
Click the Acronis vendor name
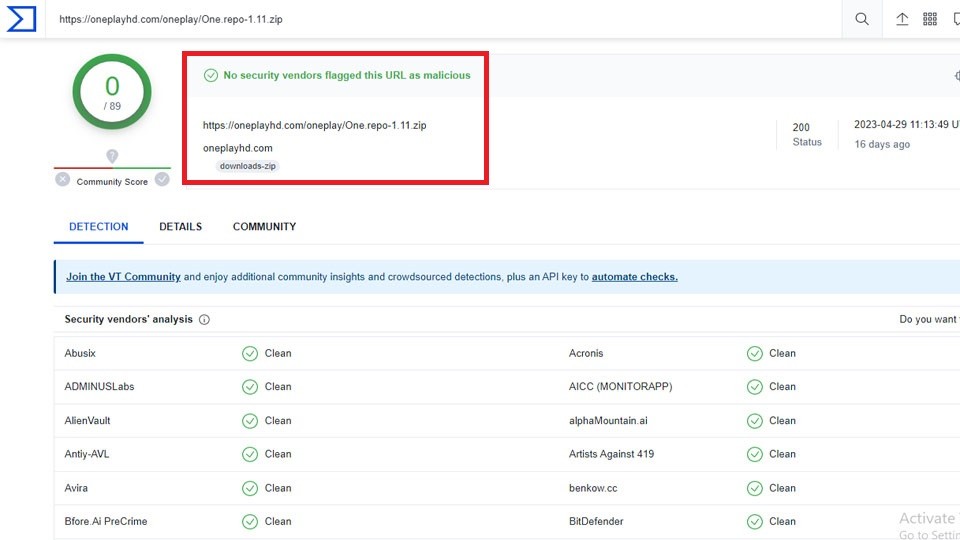(x=586, y=353)
